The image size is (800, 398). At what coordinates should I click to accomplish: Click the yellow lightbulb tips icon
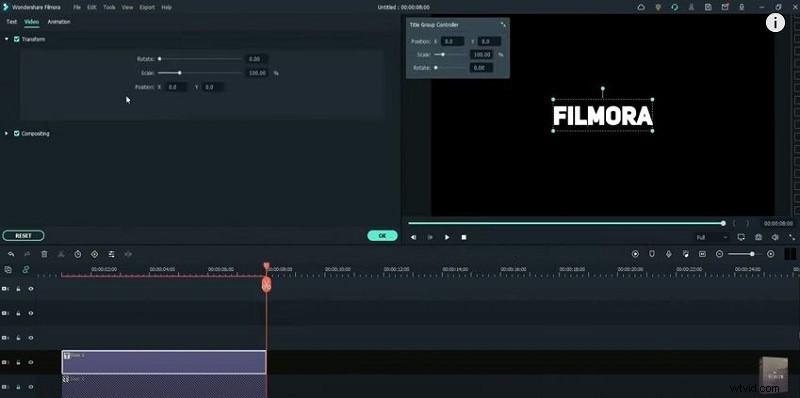tap(658, 7)
